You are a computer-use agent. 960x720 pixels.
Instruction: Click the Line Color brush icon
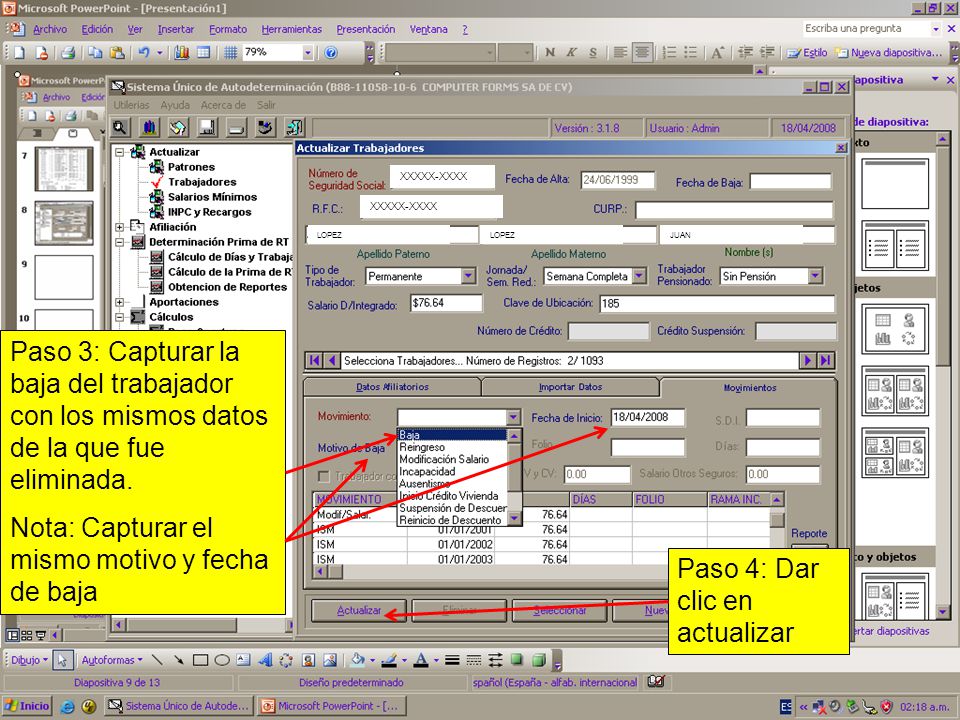[389, 660]
